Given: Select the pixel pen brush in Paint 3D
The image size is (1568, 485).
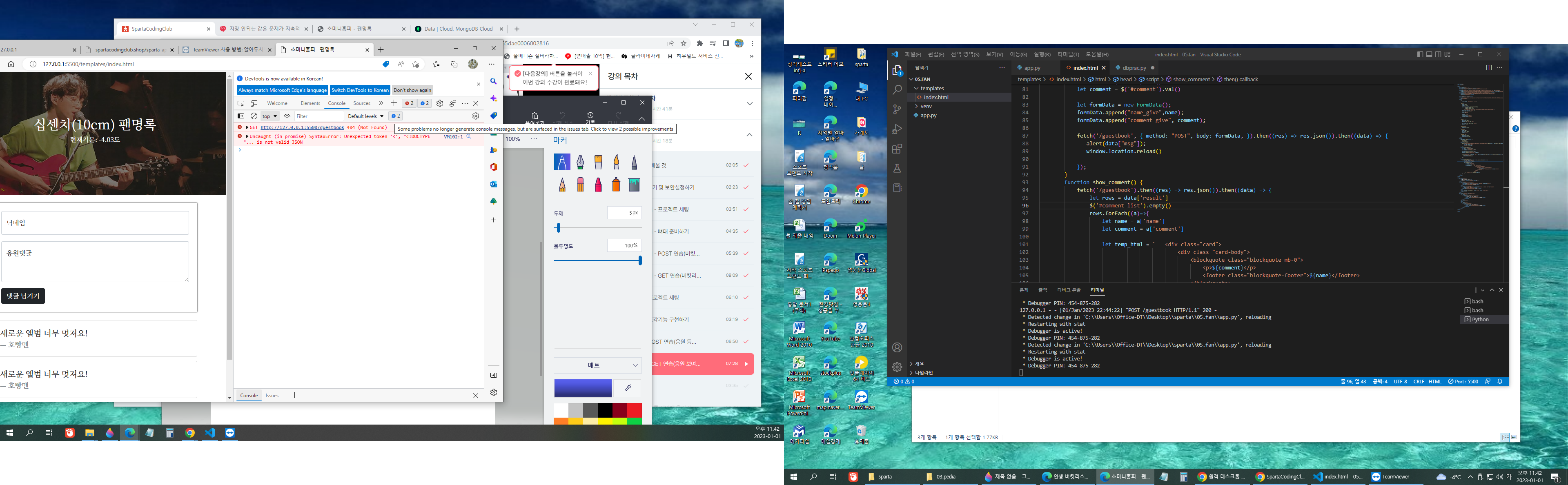Looking at the screenshot, I should pos(634,162).
